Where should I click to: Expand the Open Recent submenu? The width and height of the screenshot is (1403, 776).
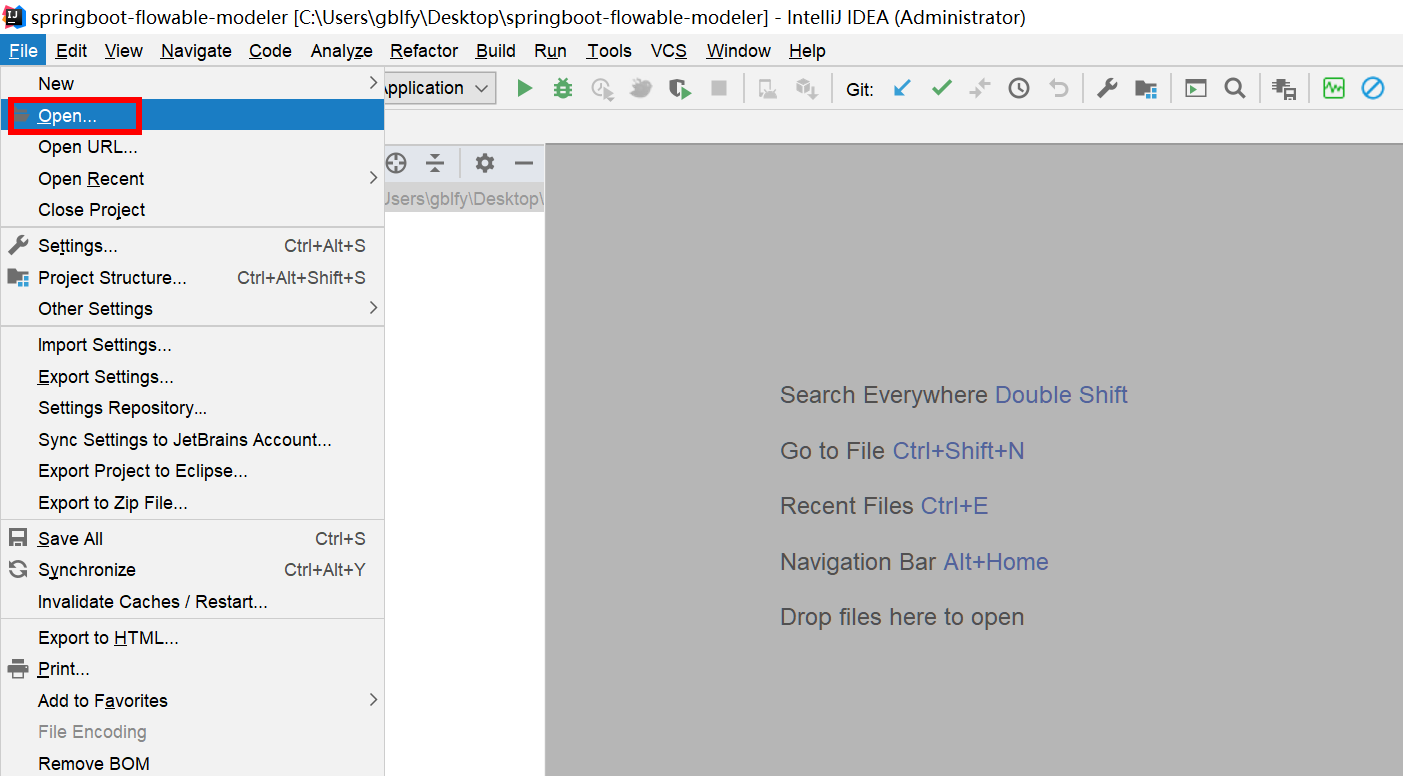(192, 179)
